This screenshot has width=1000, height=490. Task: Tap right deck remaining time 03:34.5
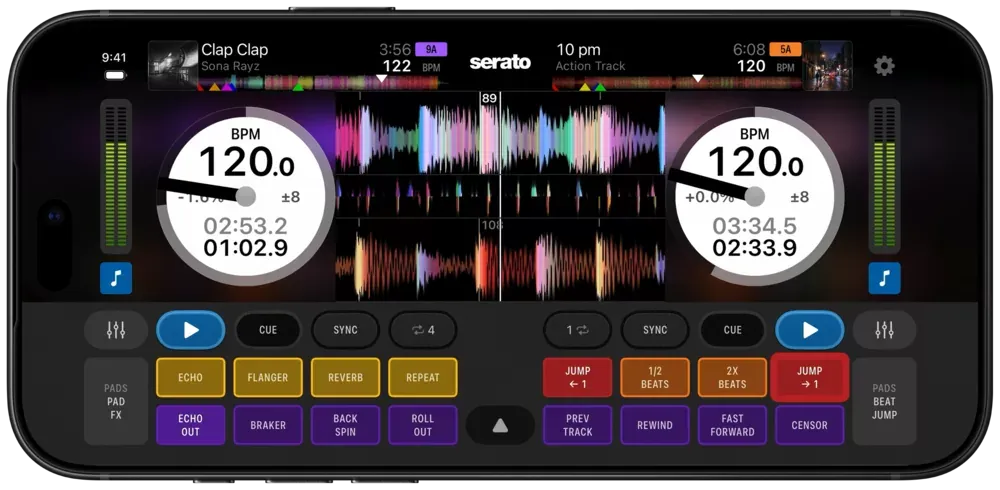click(x=754, y=226)
